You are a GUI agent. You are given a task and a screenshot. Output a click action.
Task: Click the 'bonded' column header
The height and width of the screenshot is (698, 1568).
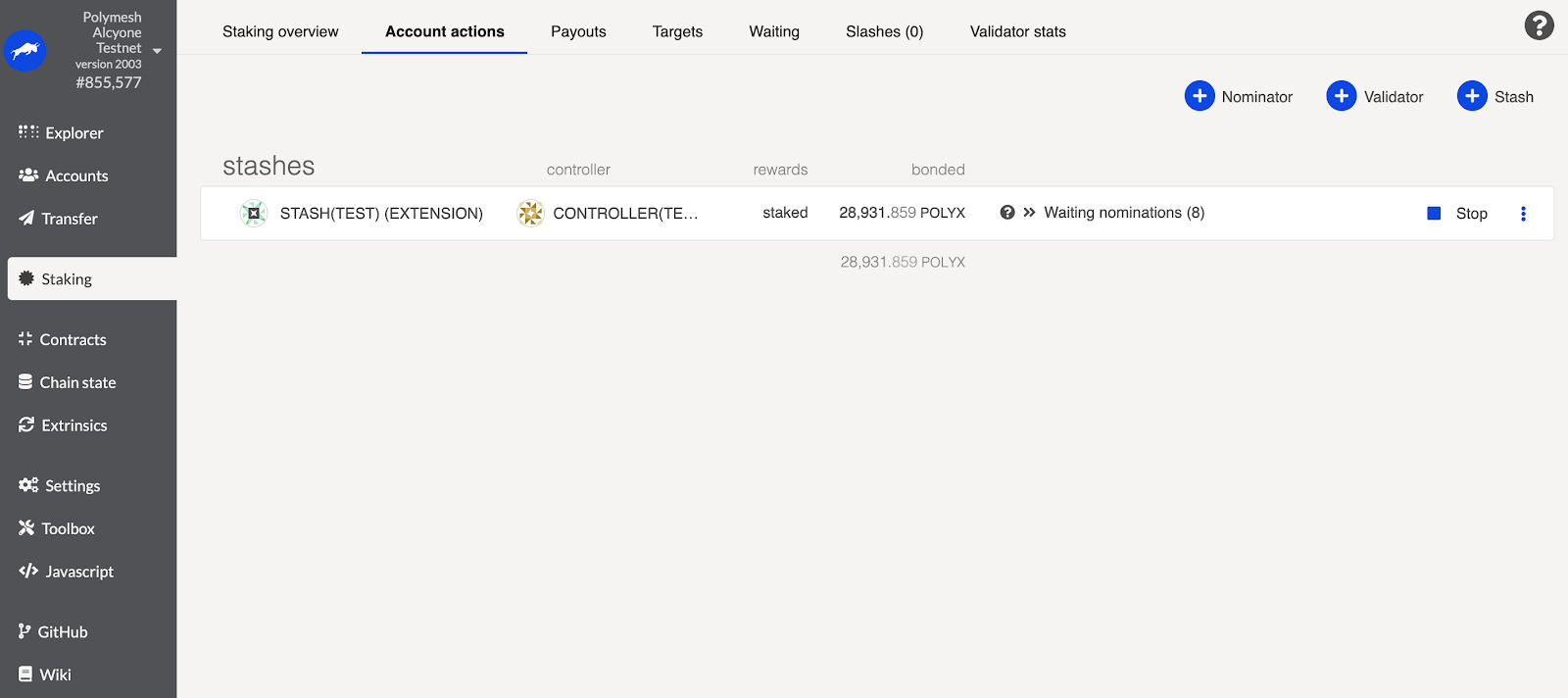tap(938, 170)
